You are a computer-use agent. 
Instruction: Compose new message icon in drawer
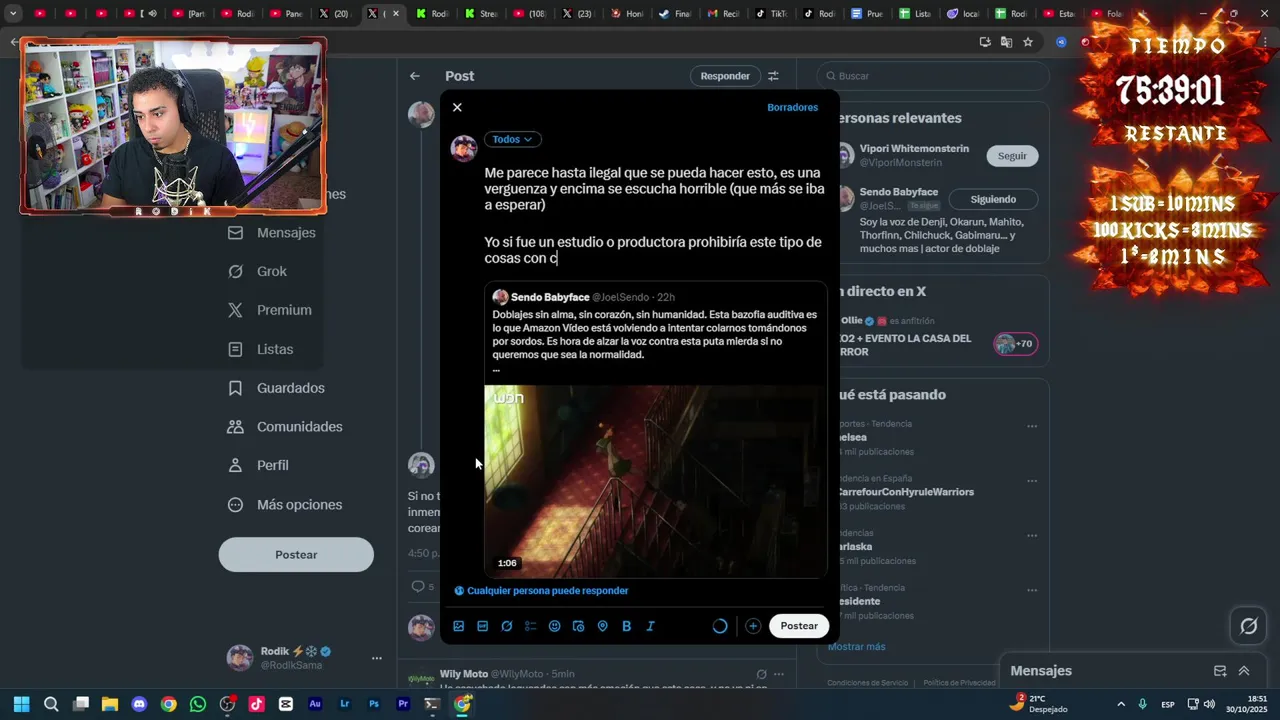point(1220,671)
